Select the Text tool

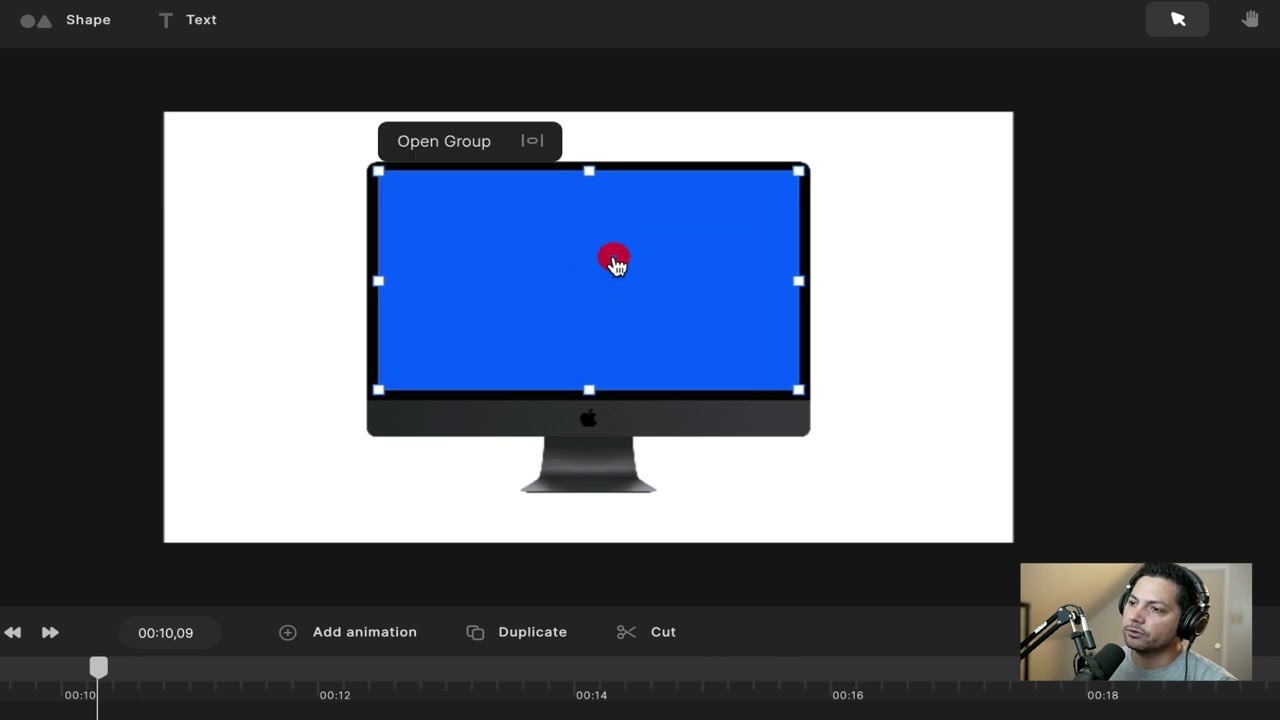187,20
